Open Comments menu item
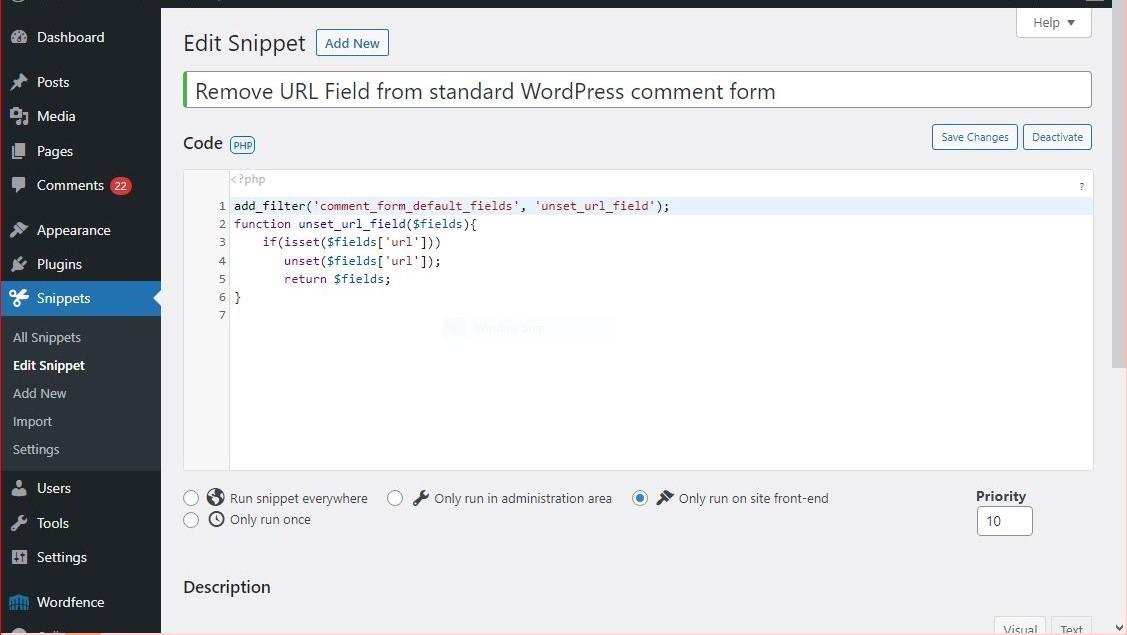 (70, 186)
